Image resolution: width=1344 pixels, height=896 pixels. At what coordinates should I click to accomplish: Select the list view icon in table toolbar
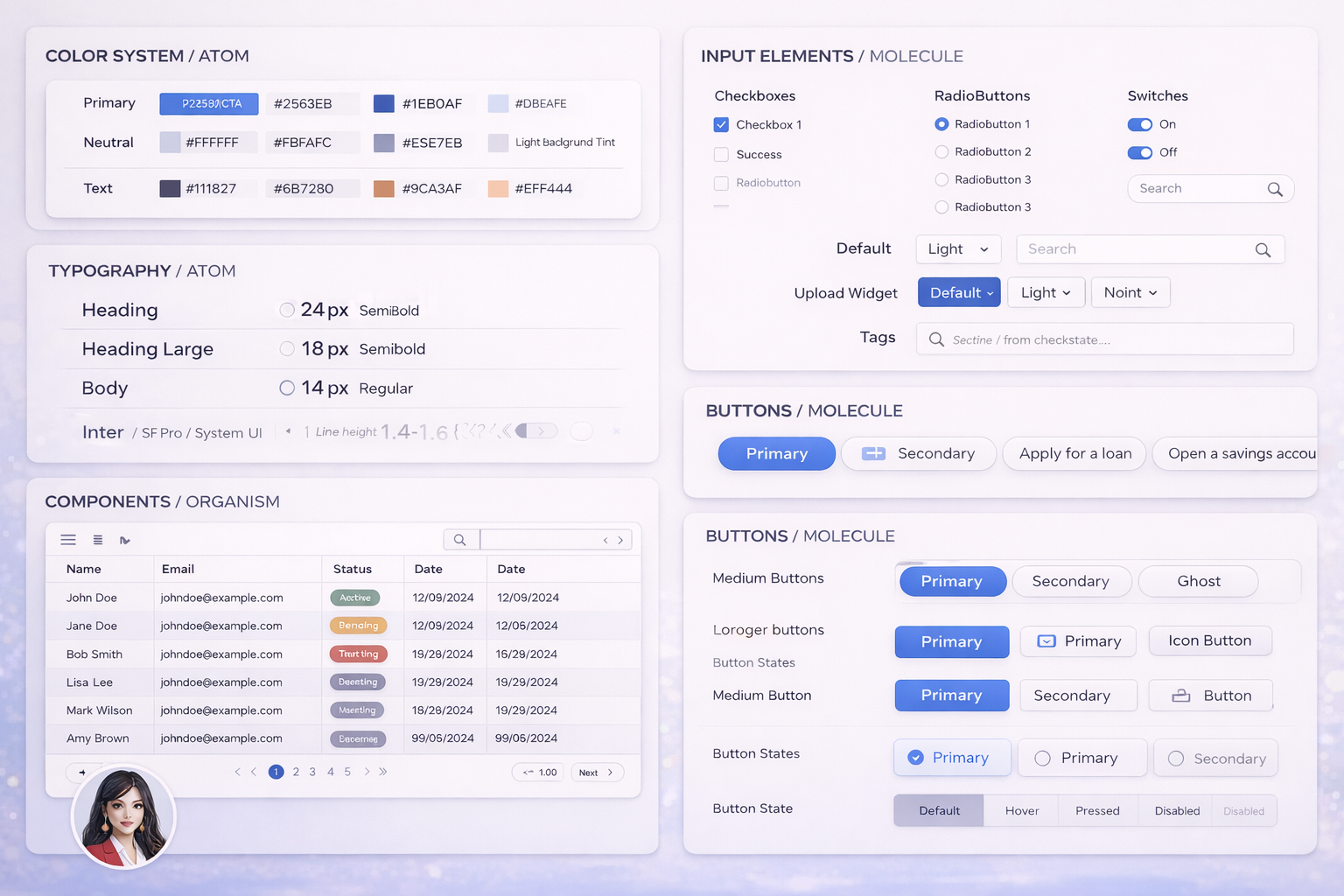[x=98, y=540]
